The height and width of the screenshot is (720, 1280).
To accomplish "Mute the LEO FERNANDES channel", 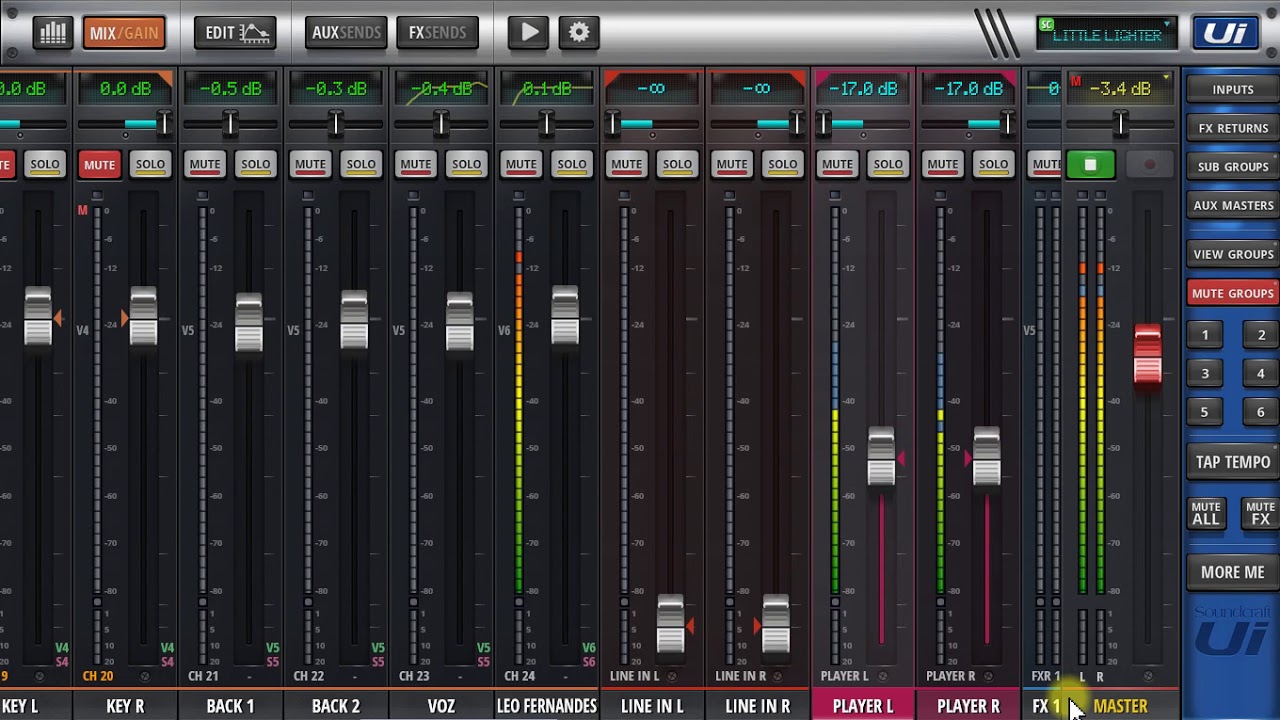I will [521, 164].
